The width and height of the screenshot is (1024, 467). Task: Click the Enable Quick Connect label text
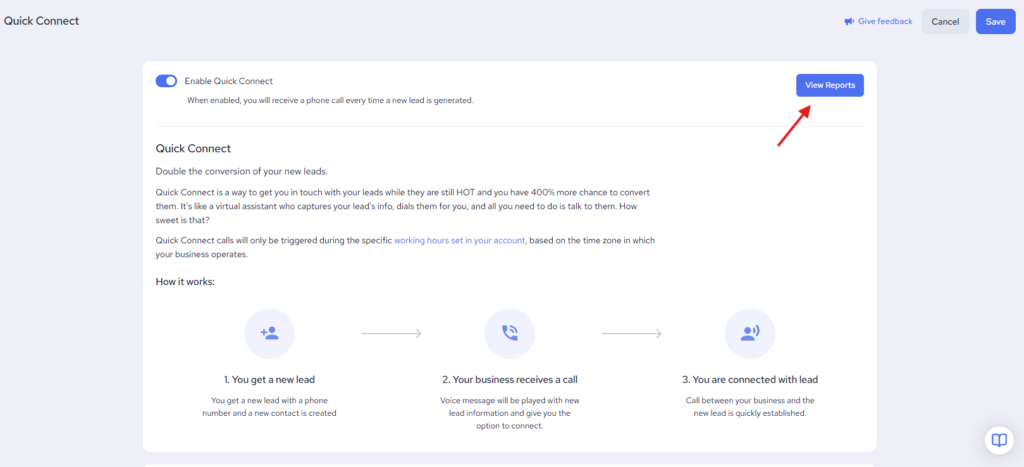click(x=228, y=81)
